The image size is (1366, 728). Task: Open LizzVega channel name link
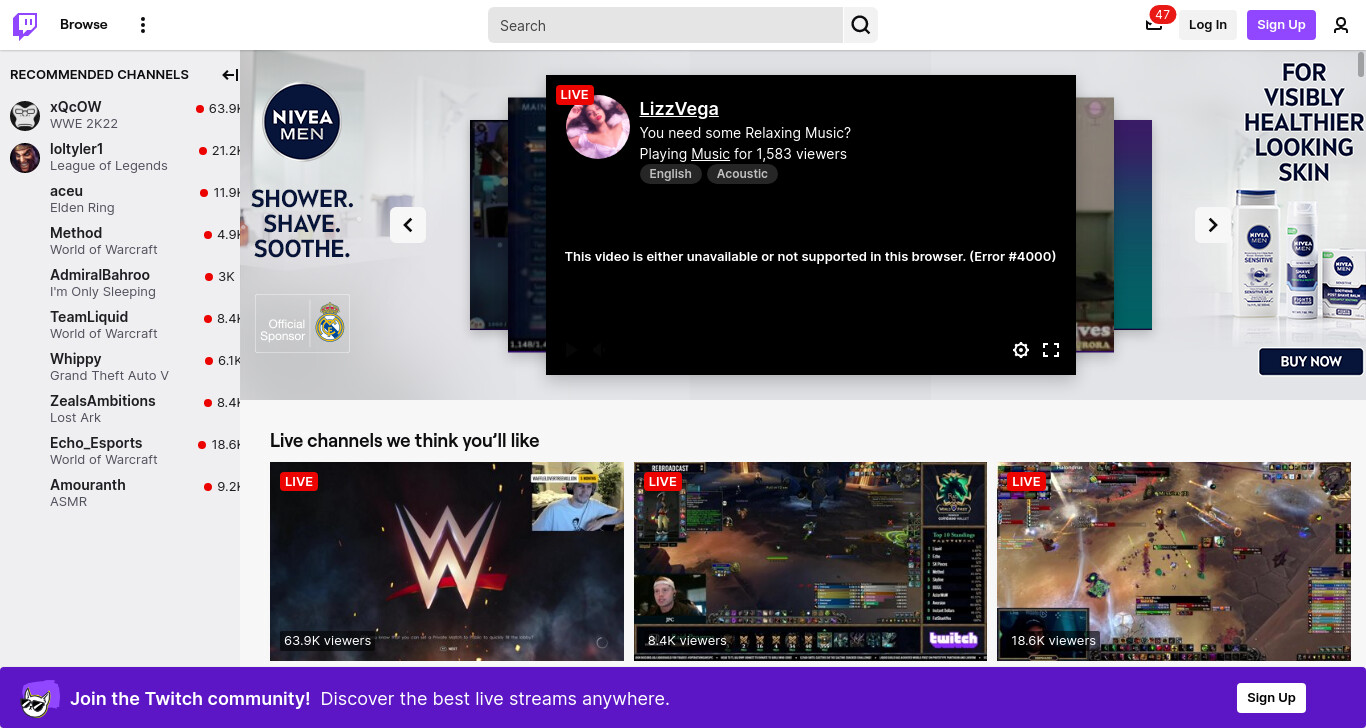(679, 109)
